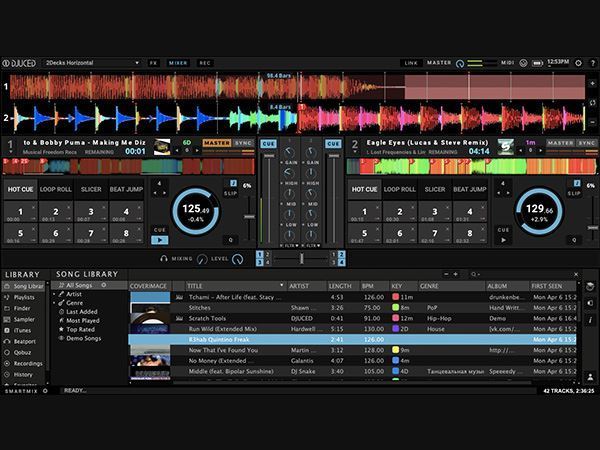
Task: Open the 2Decks Horizontal layout dropdown
Action: coord(92,63)
